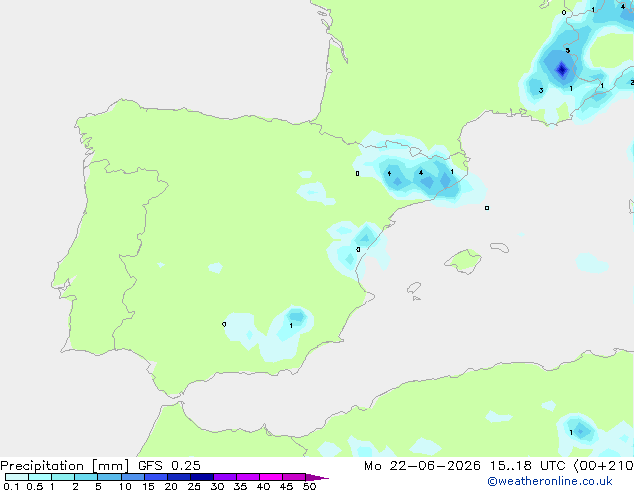The image size is (634, 490).
Task: Click the 5 to 10 mm legend swatch
Action: point(109,477)
